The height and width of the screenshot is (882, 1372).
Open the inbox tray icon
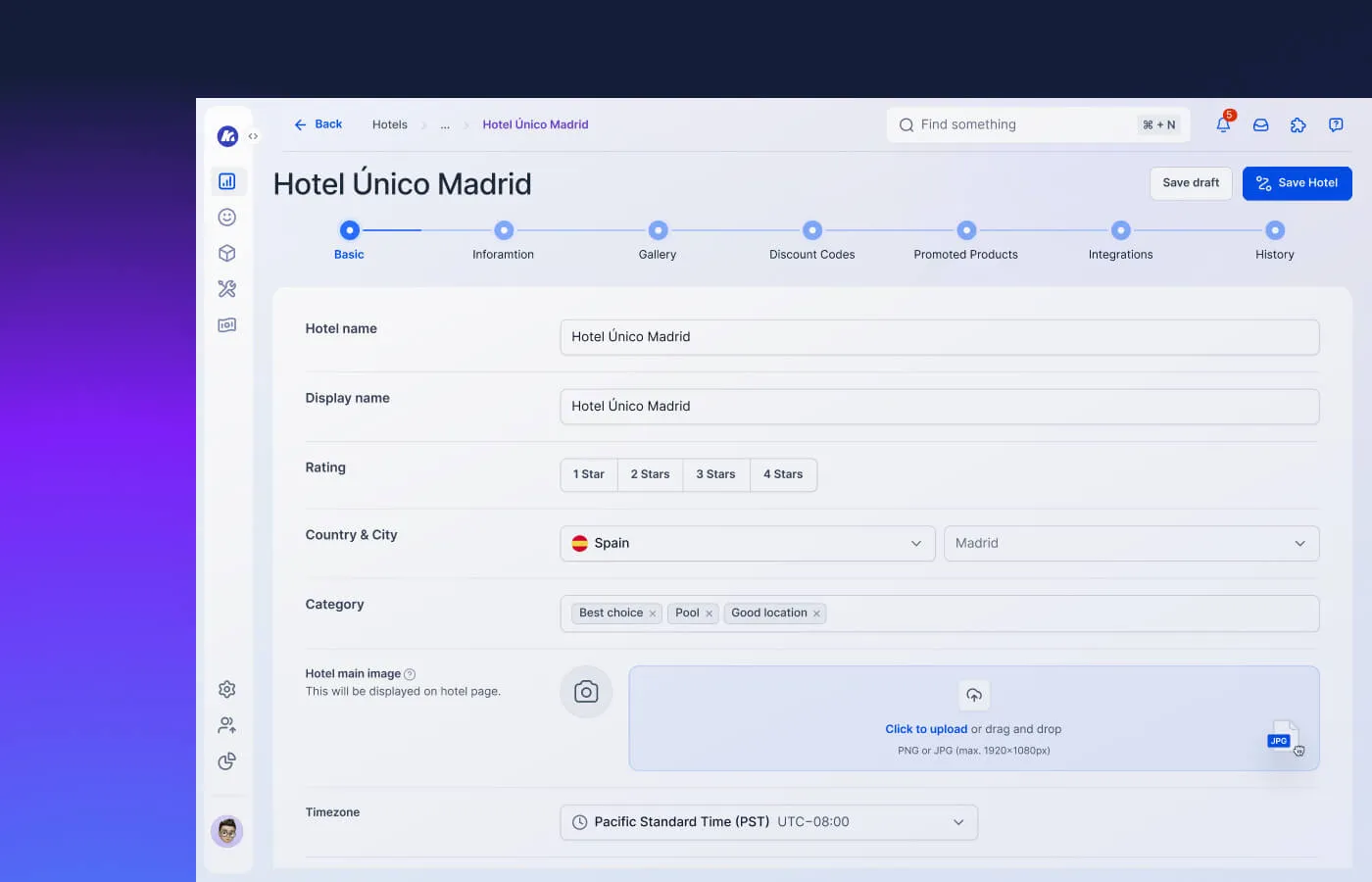(1261, 124)
